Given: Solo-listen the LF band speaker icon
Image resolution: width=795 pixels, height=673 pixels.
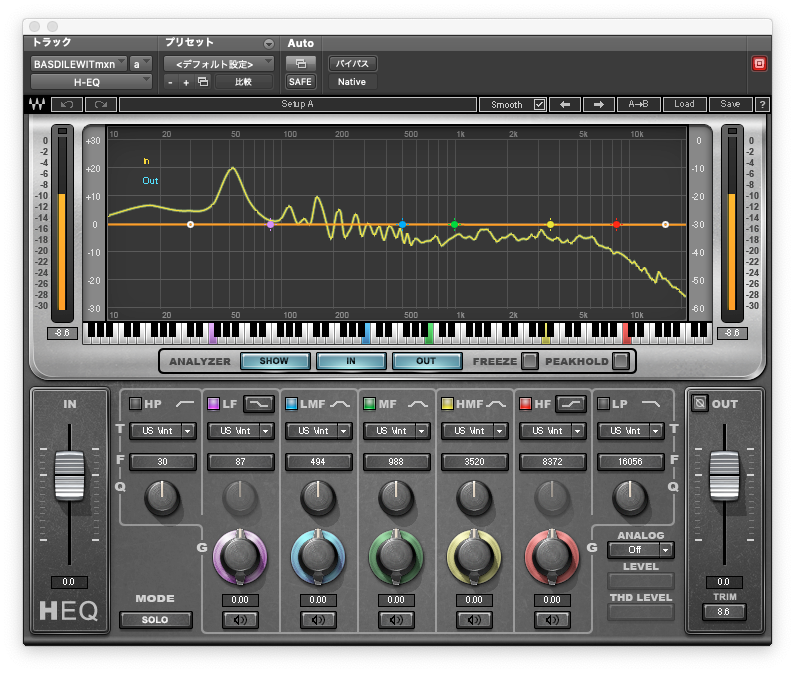Looking at the screenshot, I should [x=240, y=620].
